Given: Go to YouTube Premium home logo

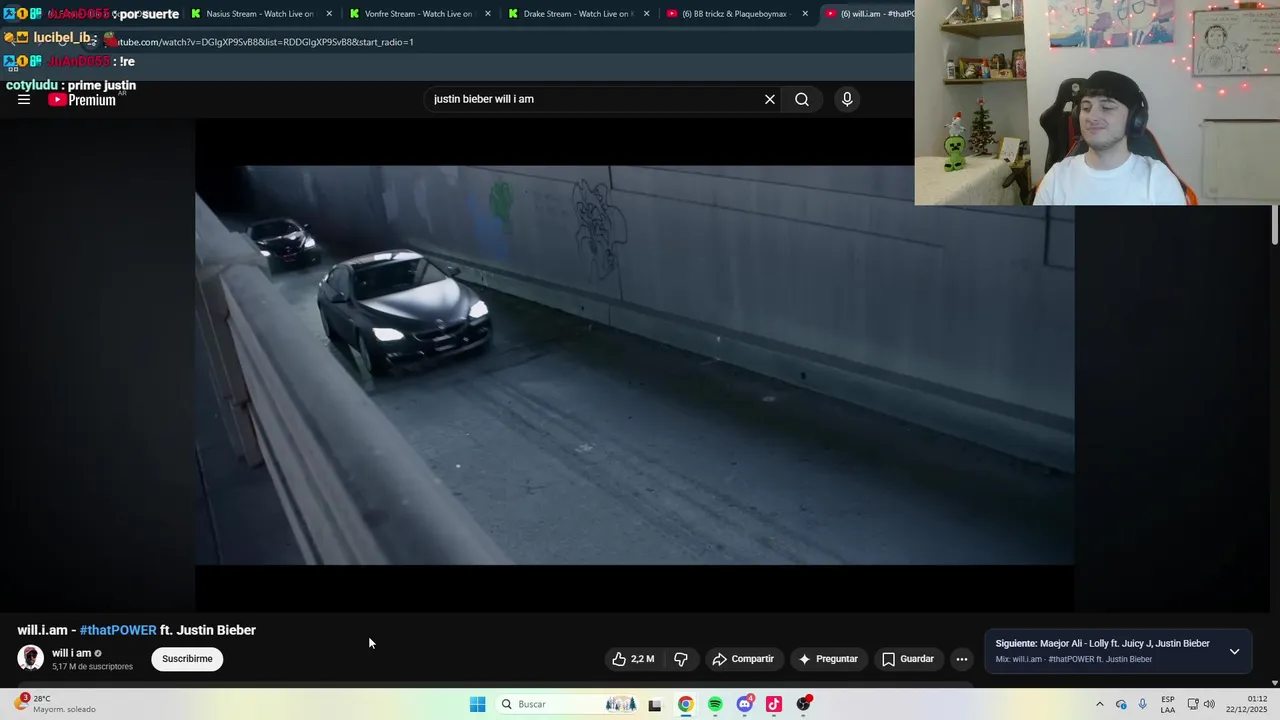Looking at the screenshot, I should 82,100.
